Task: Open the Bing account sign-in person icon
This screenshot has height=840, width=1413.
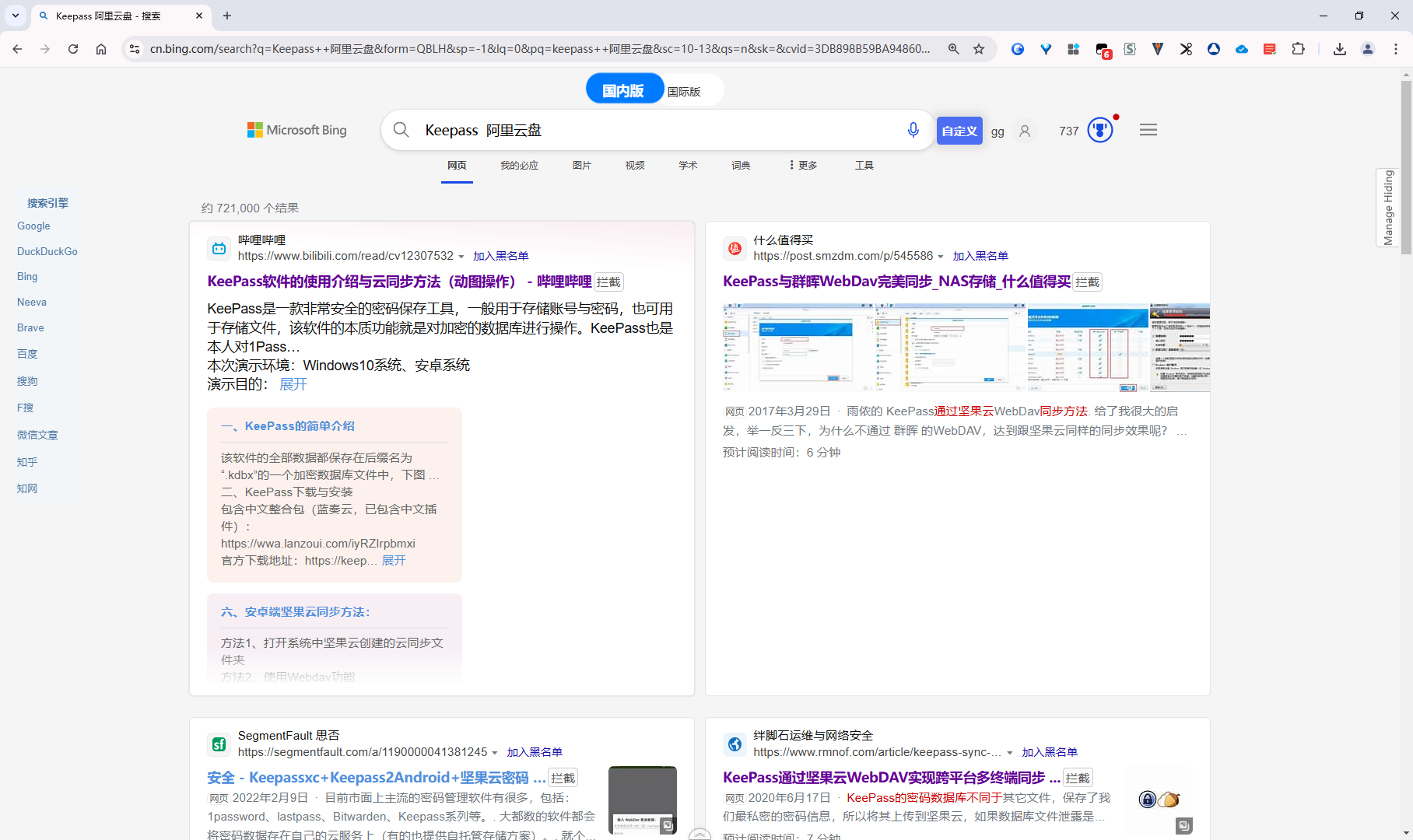Action: coord(1025,131)
